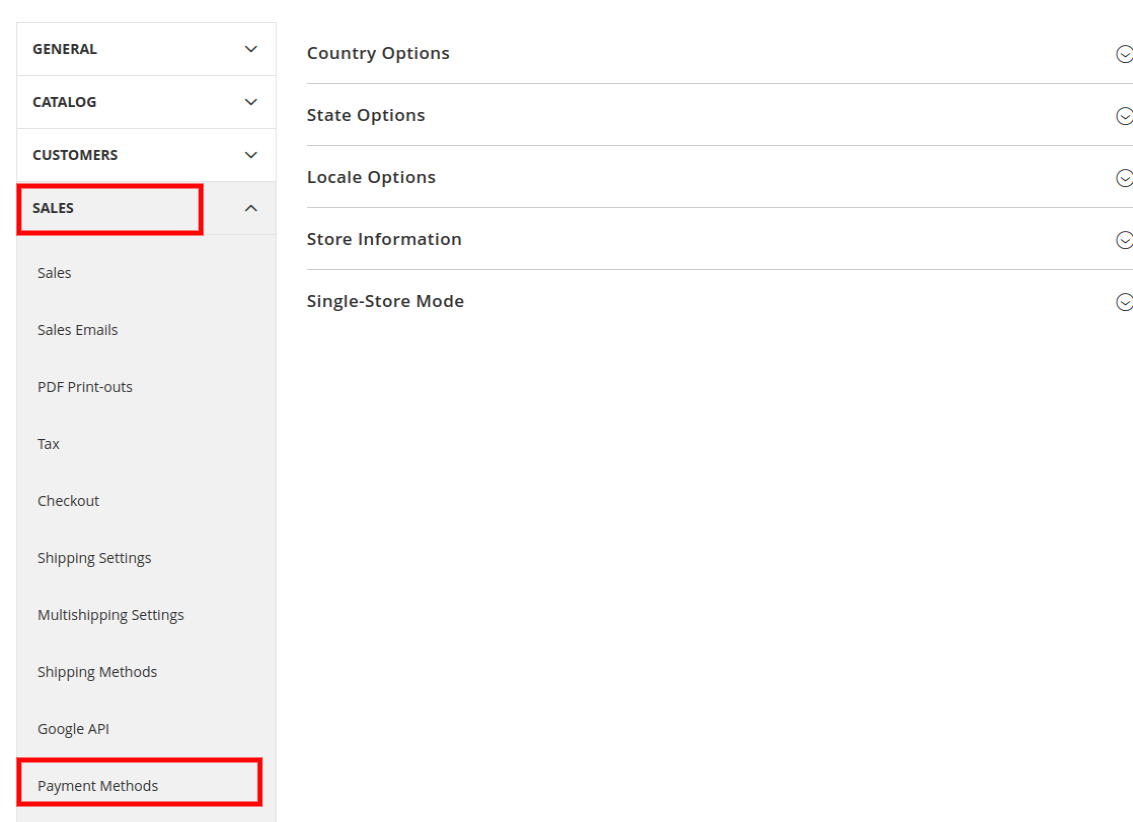1133x822 pixels.
Task: Click the Single-Store Mode circle chevron icon
Action: 1123,302
